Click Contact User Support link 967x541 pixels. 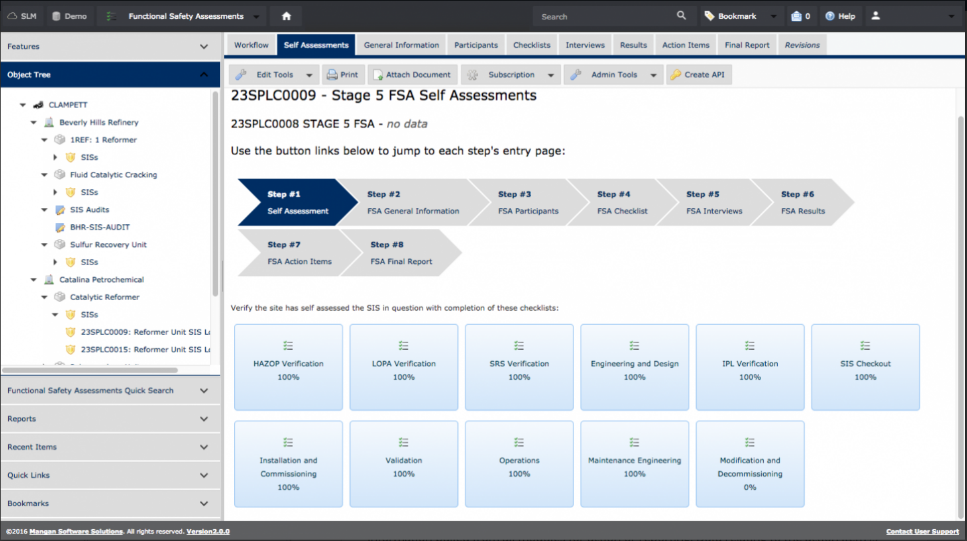point(923,531)
